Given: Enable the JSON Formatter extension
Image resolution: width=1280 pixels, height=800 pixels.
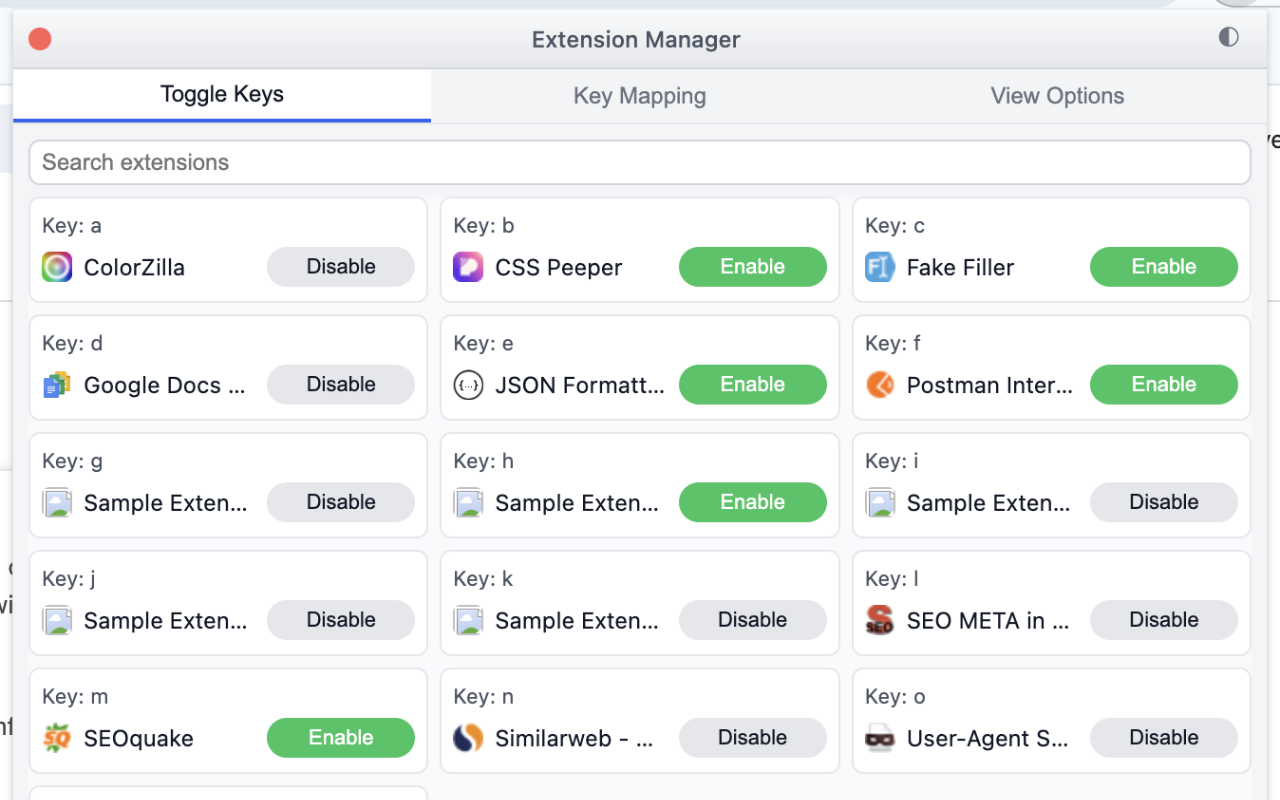Looking at the screenshot, I should pos(753,385).
